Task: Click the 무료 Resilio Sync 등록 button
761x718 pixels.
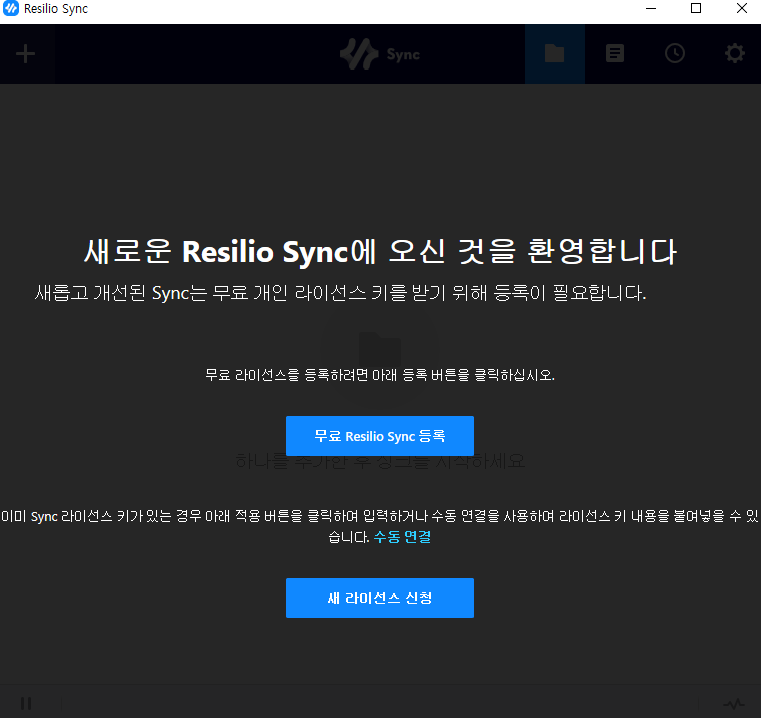Action: [x=380, y=436]
